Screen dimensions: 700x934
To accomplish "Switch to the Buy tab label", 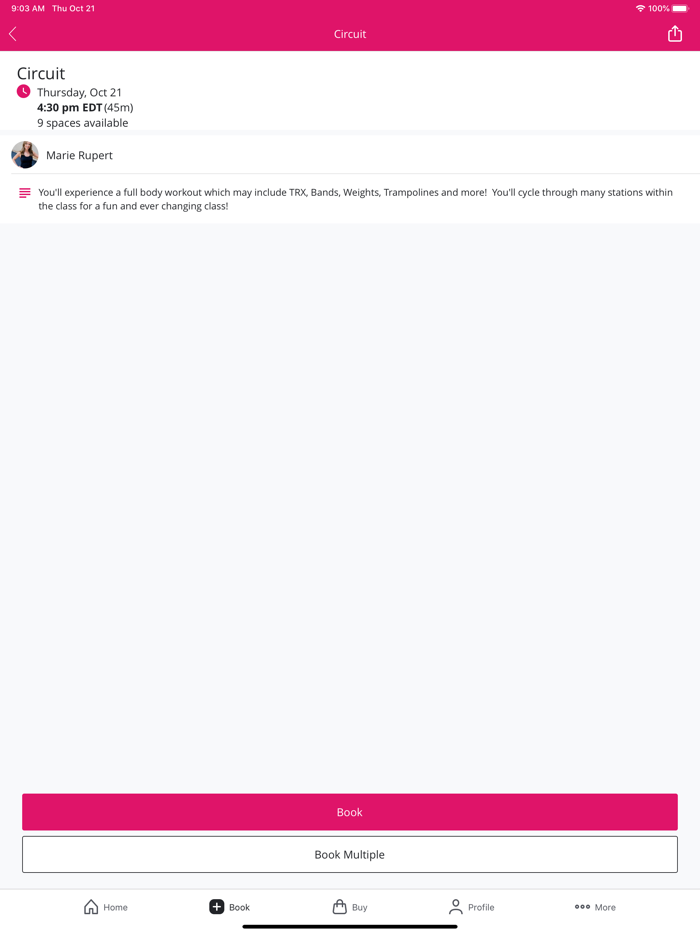I will click(359, 907).
